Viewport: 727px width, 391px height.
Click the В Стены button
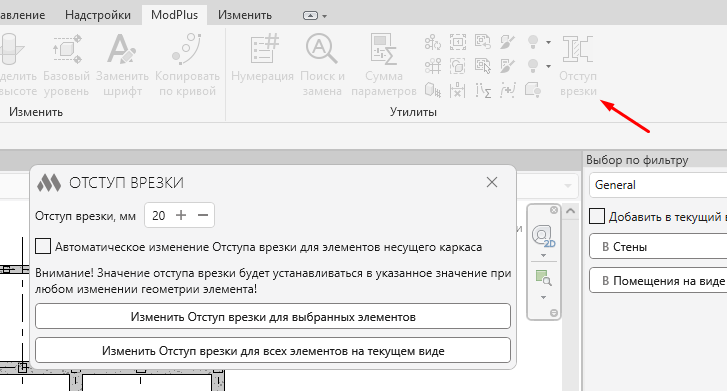tap(658, 246)
